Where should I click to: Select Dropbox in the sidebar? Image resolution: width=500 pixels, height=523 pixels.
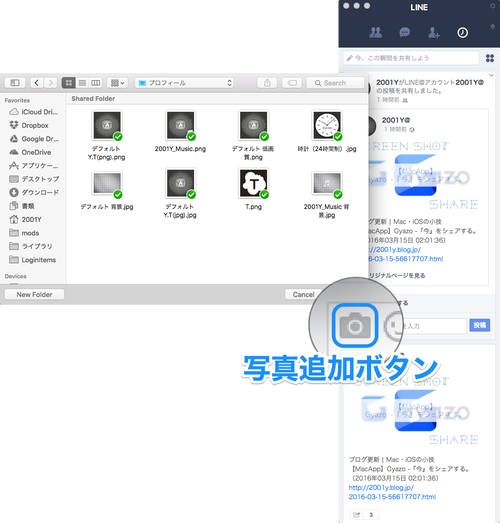(x=29, y=125)
